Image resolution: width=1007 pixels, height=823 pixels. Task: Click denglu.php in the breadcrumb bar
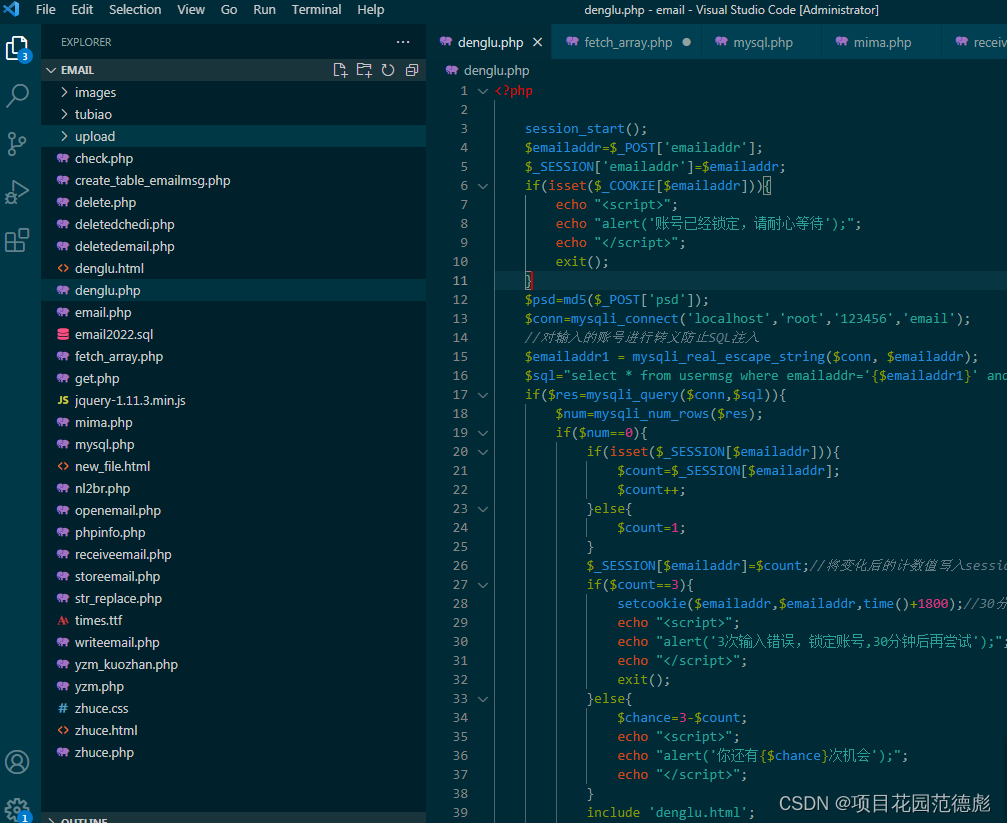click(496, 71)
